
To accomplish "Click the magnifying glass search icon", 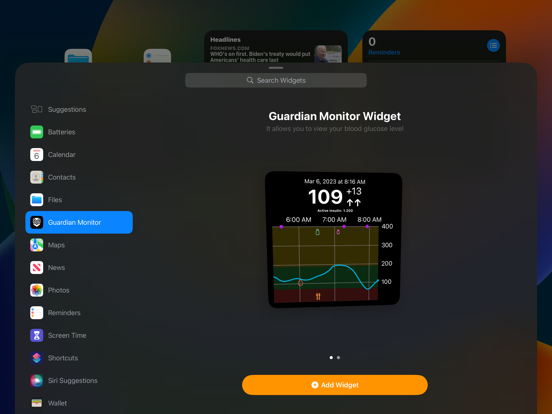I will 250,80.
